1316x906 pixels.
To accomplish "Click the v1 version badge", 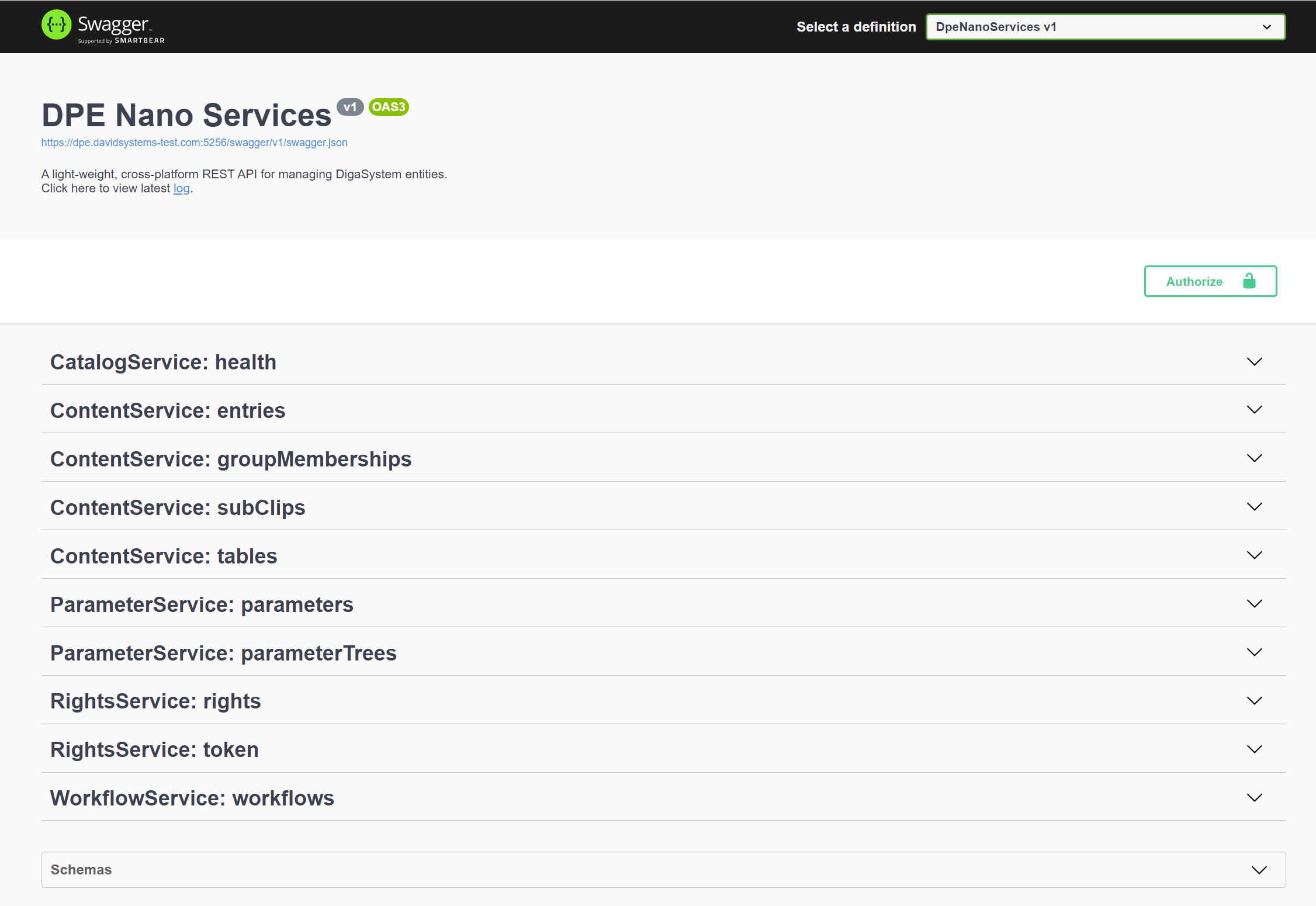I will [350, 107].
